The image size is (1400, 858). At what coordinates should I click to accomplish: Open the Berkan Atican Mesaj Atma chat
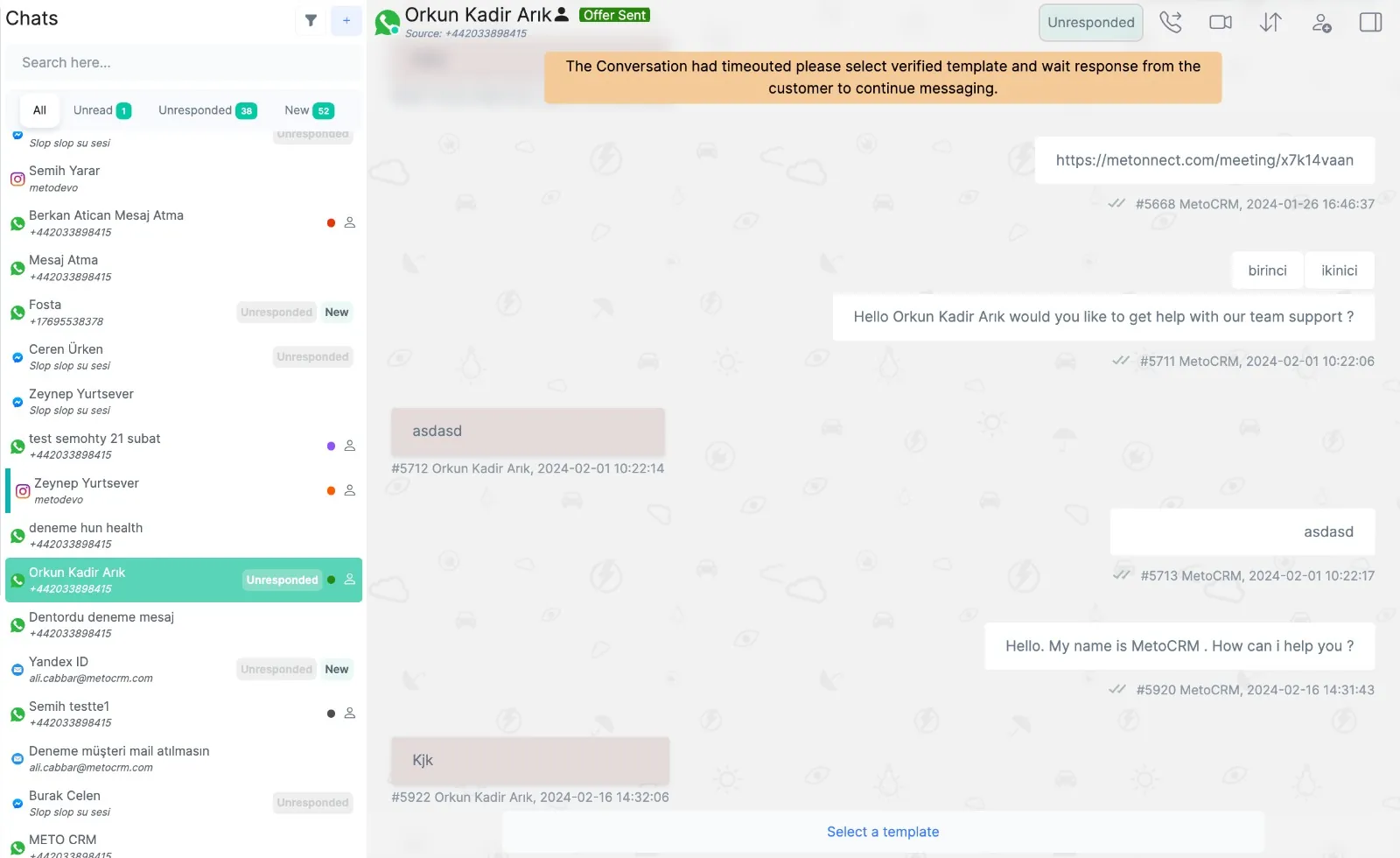click(184, 223)
